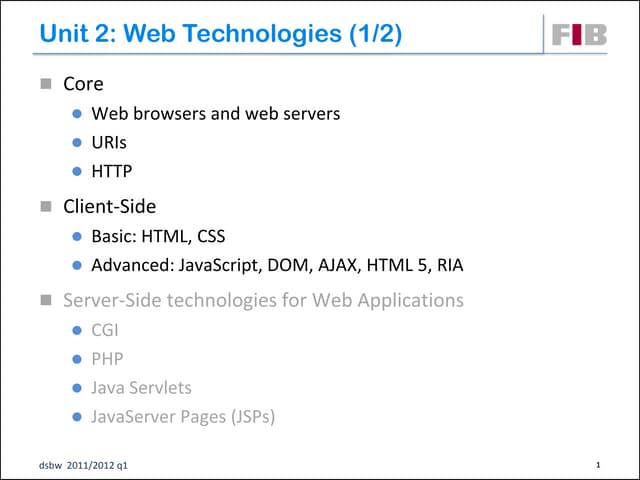Screen dimensions: 640x480
Task: Select the Client-Side heading text
Action: pyautogui.click(x=110, y=207)
